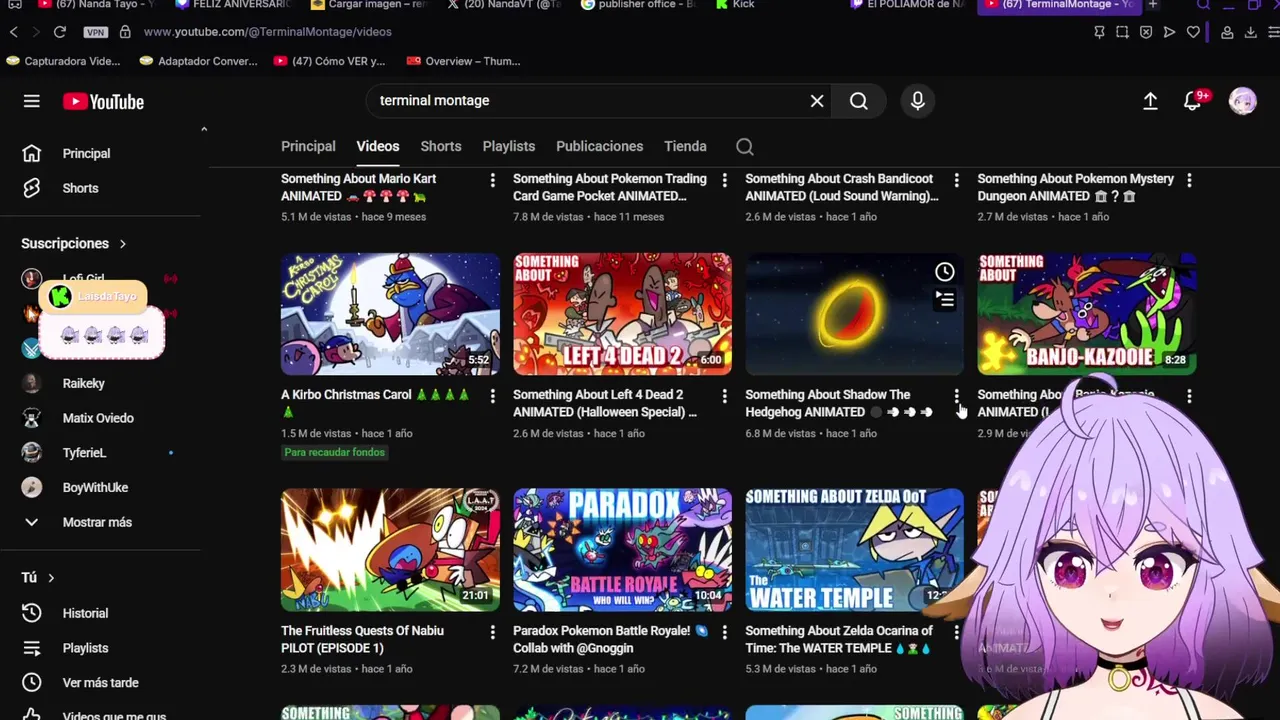This screenshot has width=1280, height=720.
Task: Open the Tienda tab
Action: tap(685, 146)
